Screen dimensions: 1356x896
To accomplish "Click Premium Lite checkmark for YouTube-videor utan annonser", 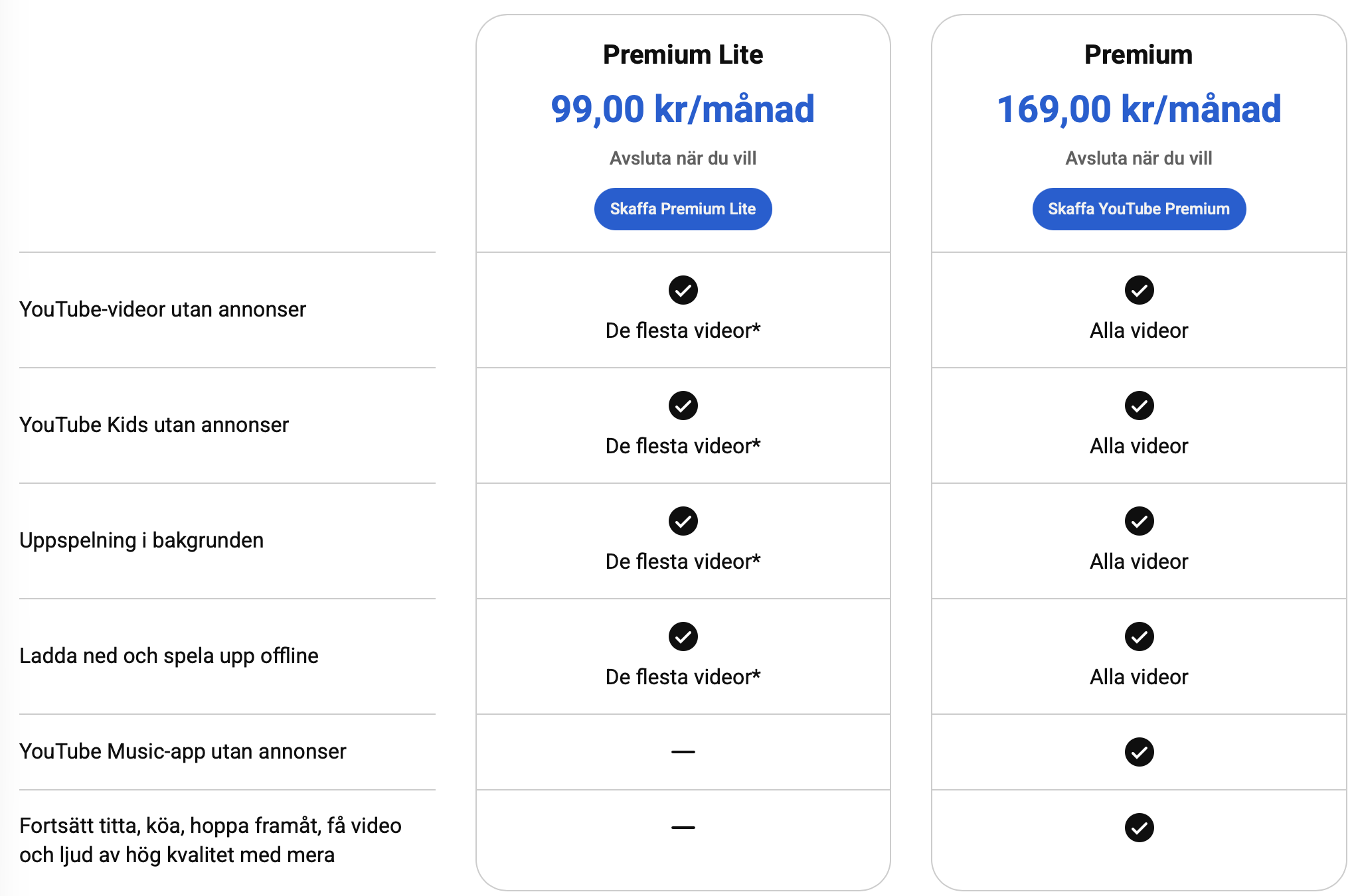I will 683,290.
